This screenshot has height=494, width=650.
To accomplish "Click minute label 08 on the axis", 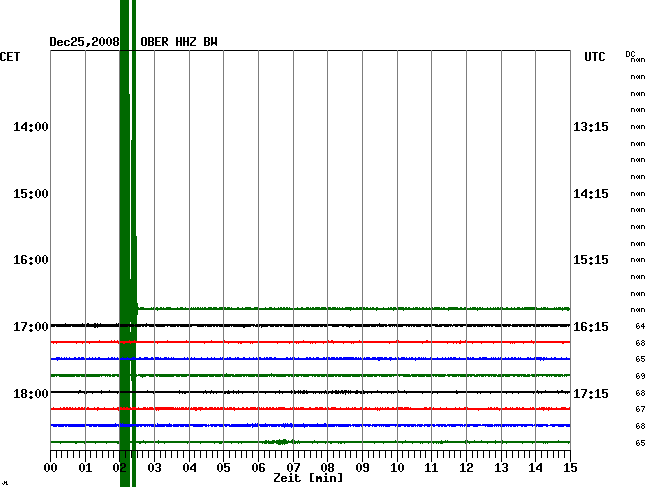I will click(327, 467).
